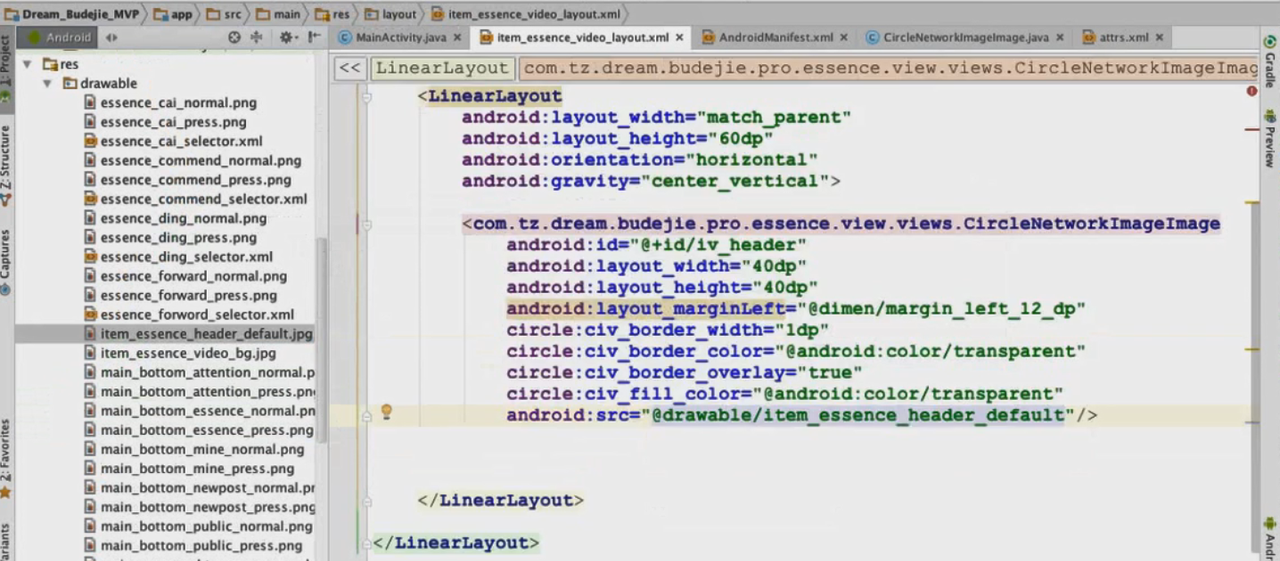Select essence_ding_normal.png file
This screenshot has width=1280, height=561.
click(175, 218)
